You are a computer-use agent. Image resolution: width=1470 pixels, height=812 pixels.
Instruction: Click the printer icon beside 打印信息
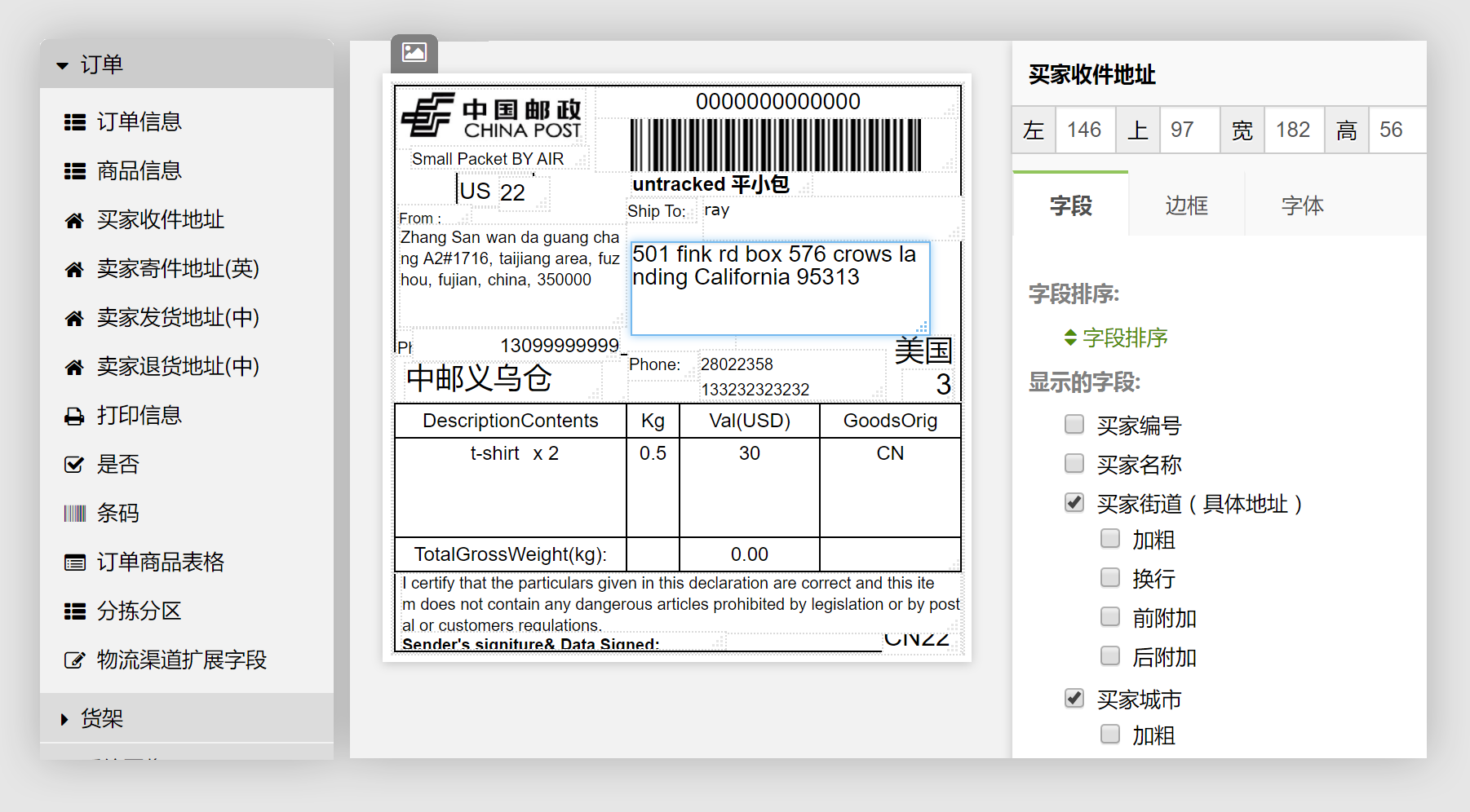coord(75,417)
